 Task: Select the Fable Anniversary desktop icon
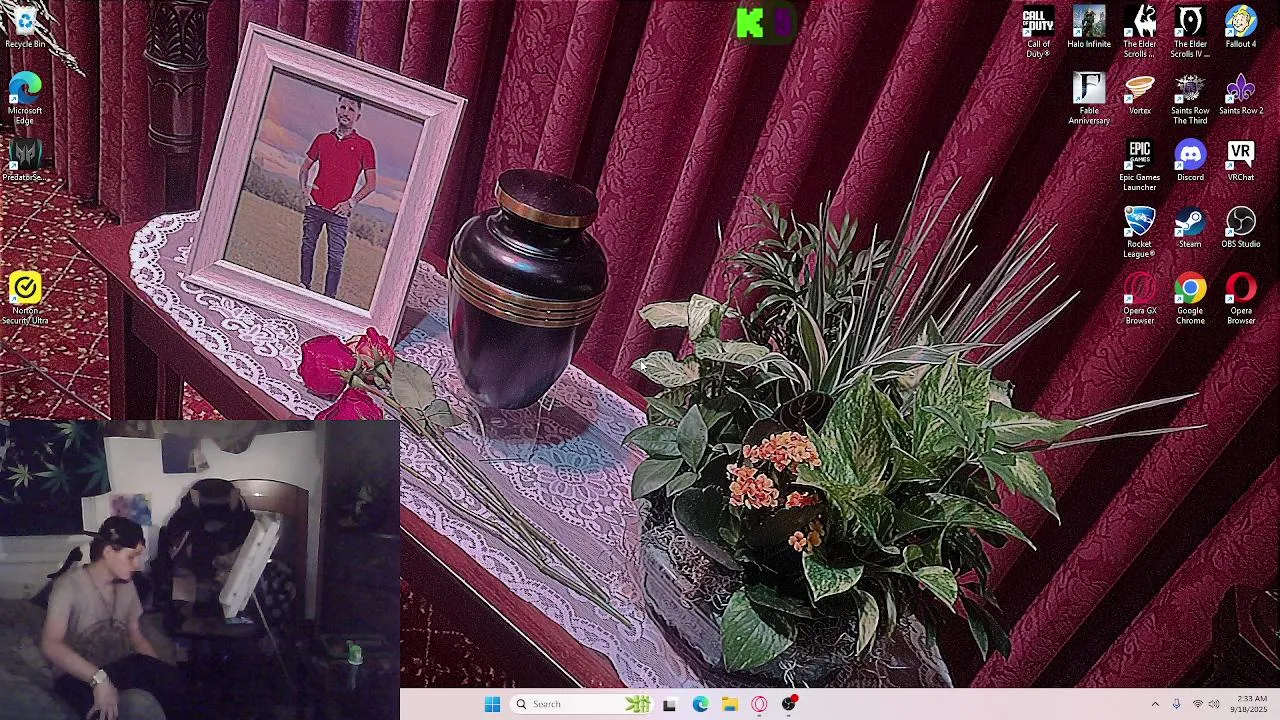pos(1089,98)
